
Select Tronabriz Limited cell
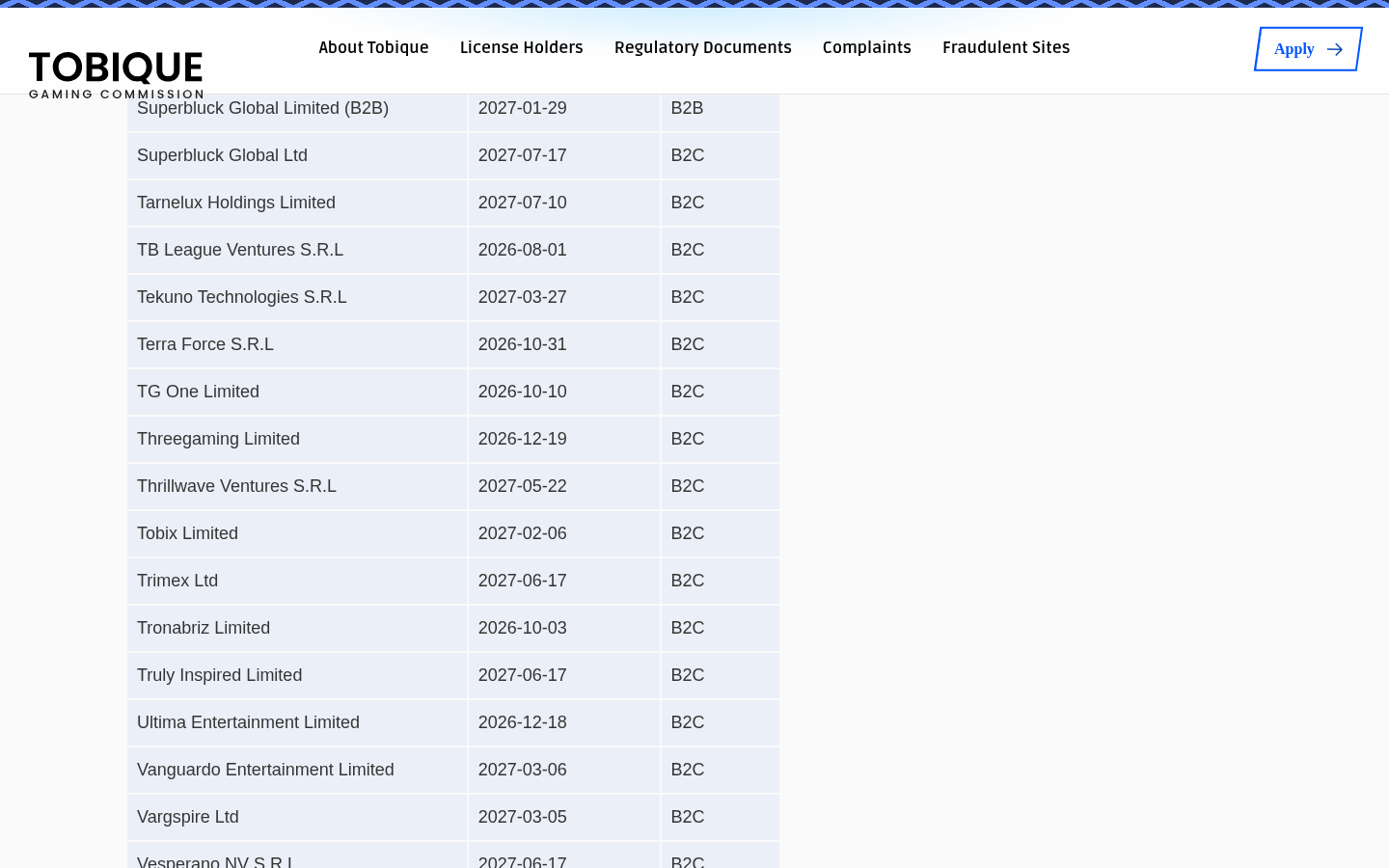(297, 628)
